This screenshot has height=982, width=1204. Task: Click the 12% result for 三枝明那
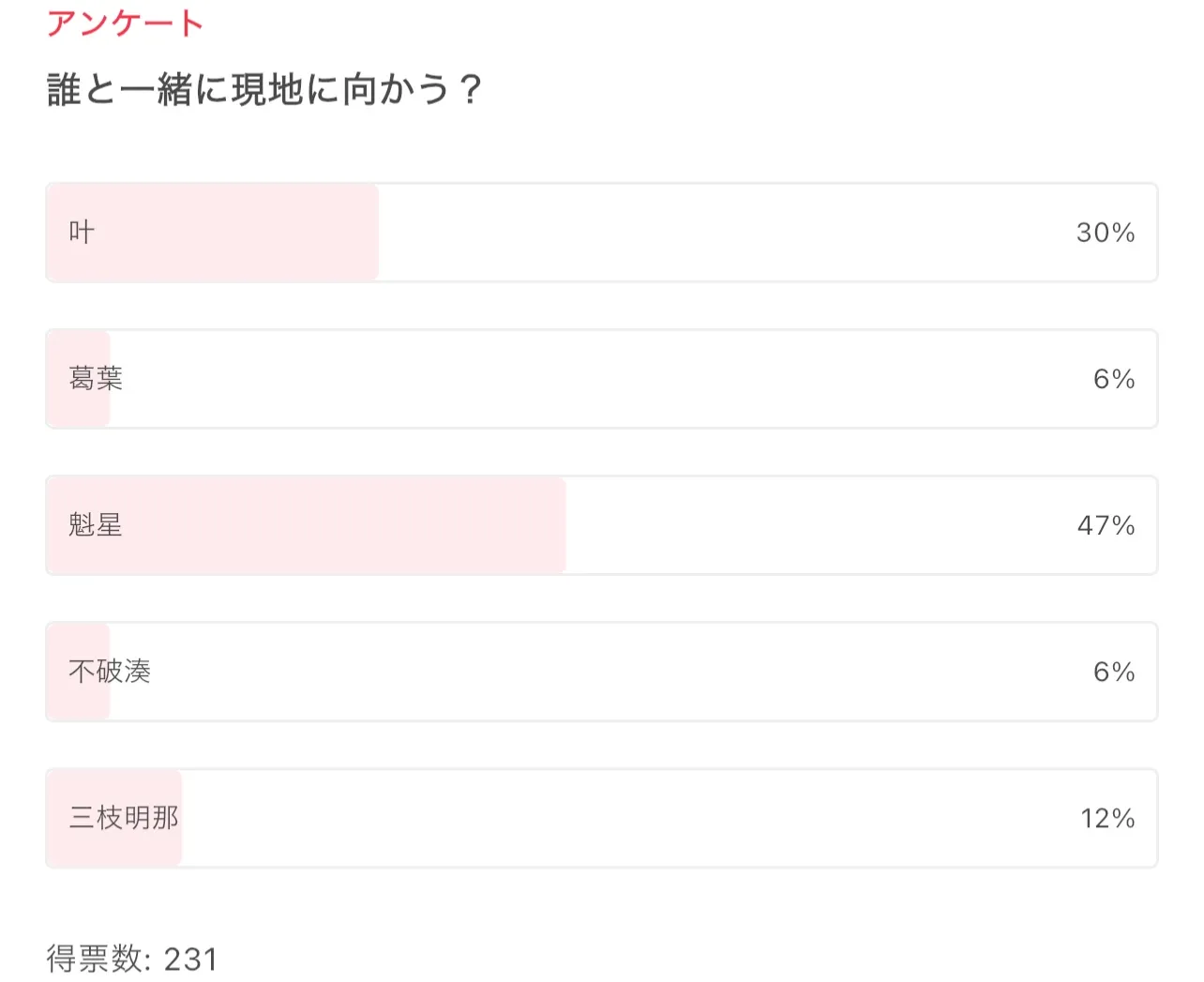click(1107, 818)
